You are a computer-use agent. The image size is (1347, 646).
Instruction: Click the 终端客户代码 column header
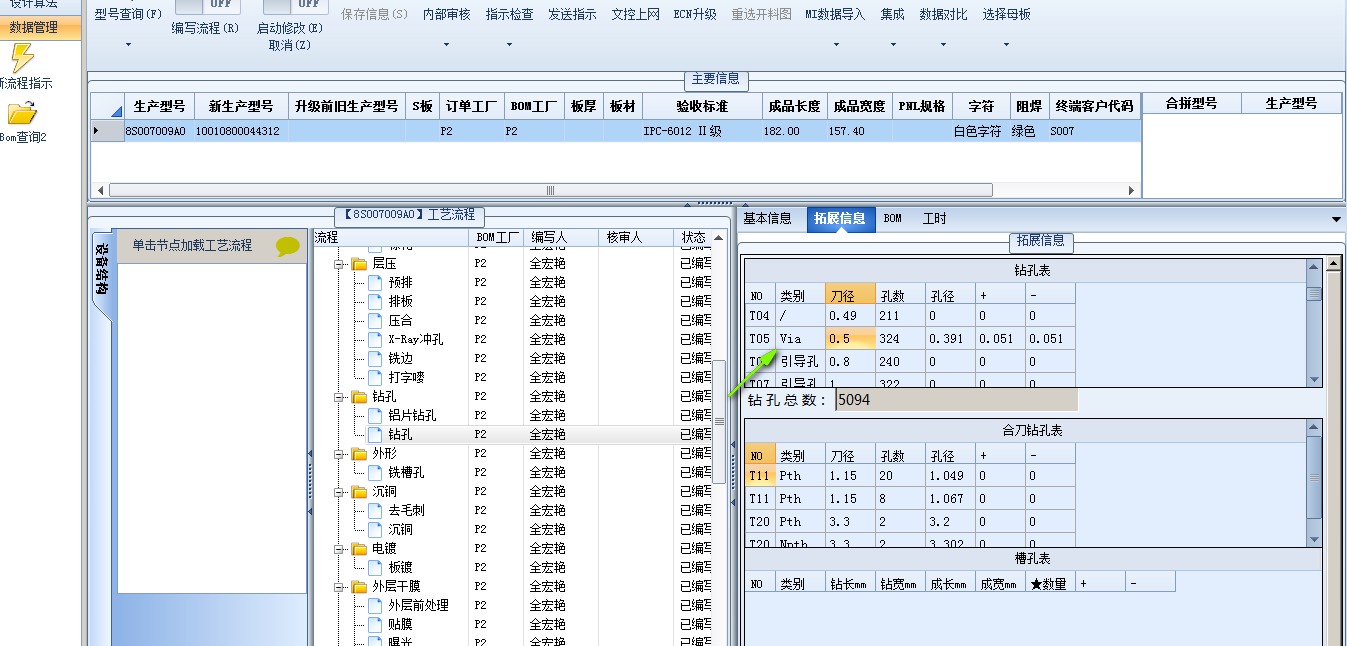pyautogui.click(x=1095, y=106)
